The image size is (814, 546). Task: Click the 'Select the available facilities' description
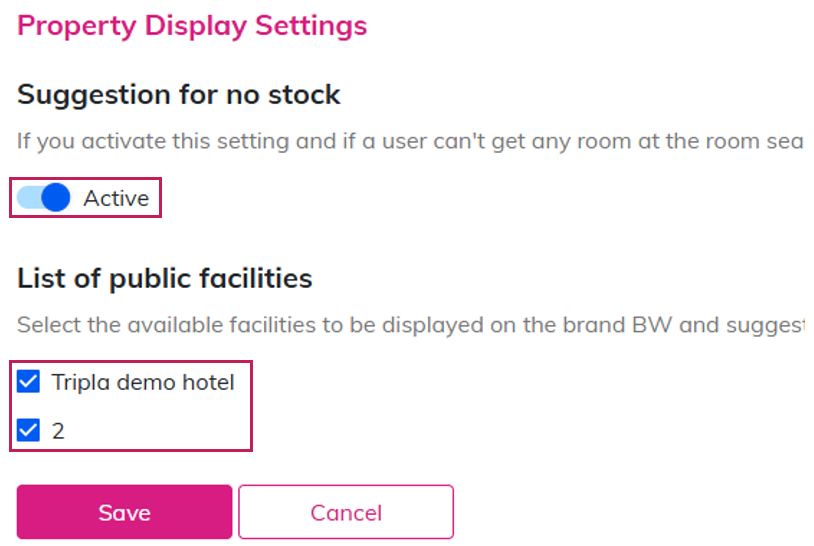click(x=400, y=325)
